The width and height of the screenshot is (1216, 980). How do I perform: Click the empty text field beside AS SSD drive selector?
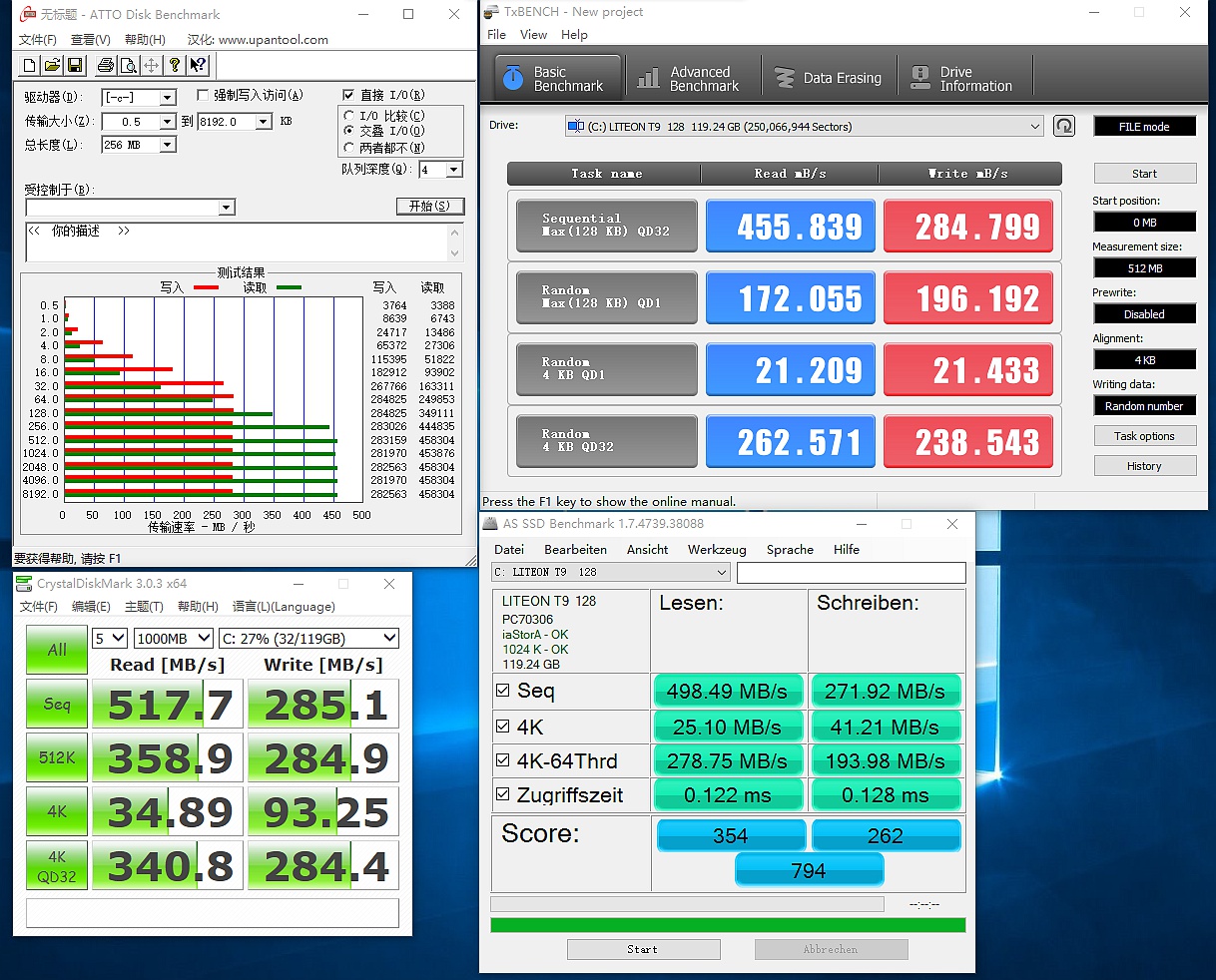(x=851, y=573)
